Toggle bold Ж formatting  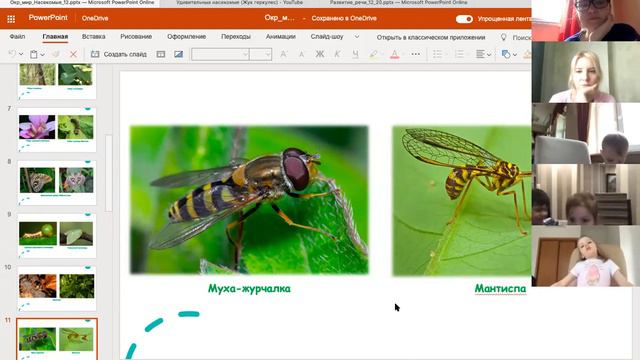pos(320,54)
